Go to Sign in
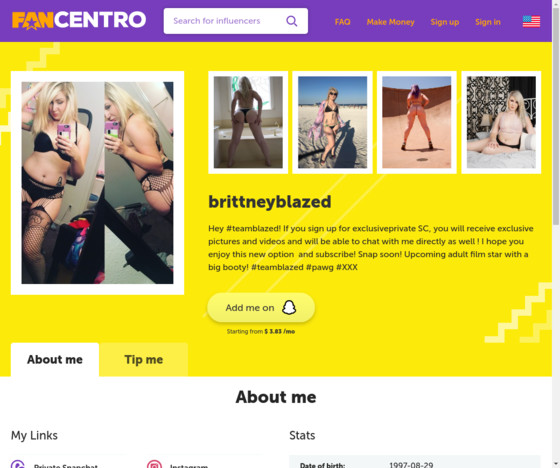The width and height of the screenshot is (560, 468). 488,22
